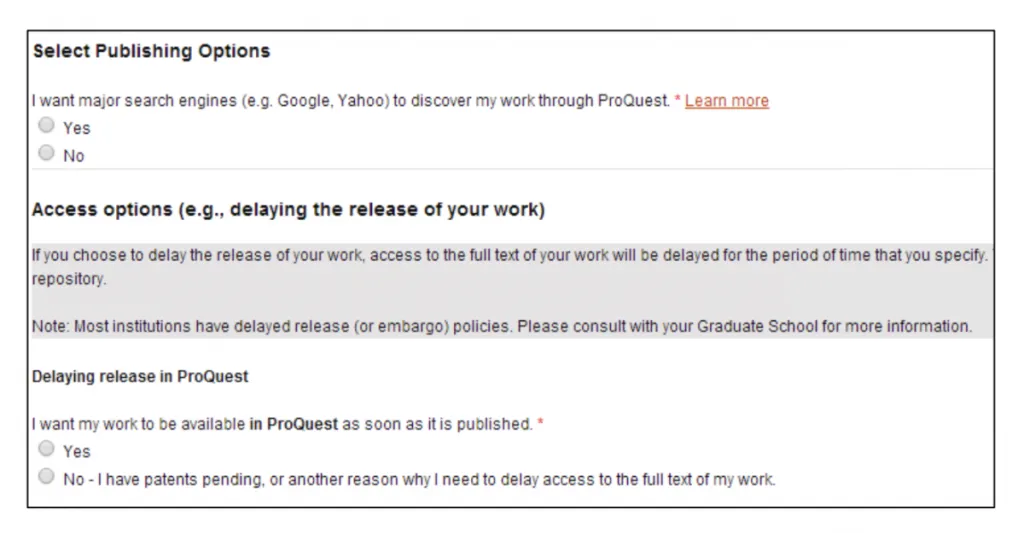Click the word 'repository' in the gray box
Screen dimensions: 1024x533
[67, 279]
